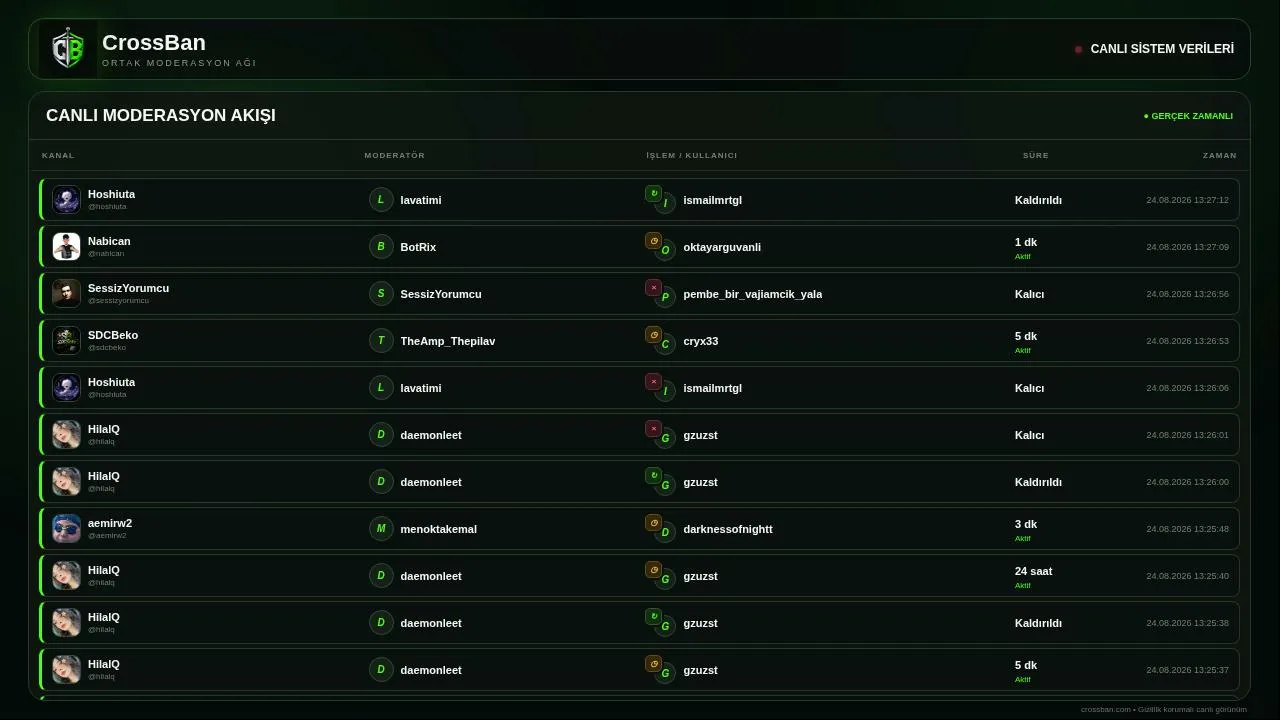Click the SDCBeko channel avatar
The width and height of the screenshot is (1280, 720).
pos(66,340)
